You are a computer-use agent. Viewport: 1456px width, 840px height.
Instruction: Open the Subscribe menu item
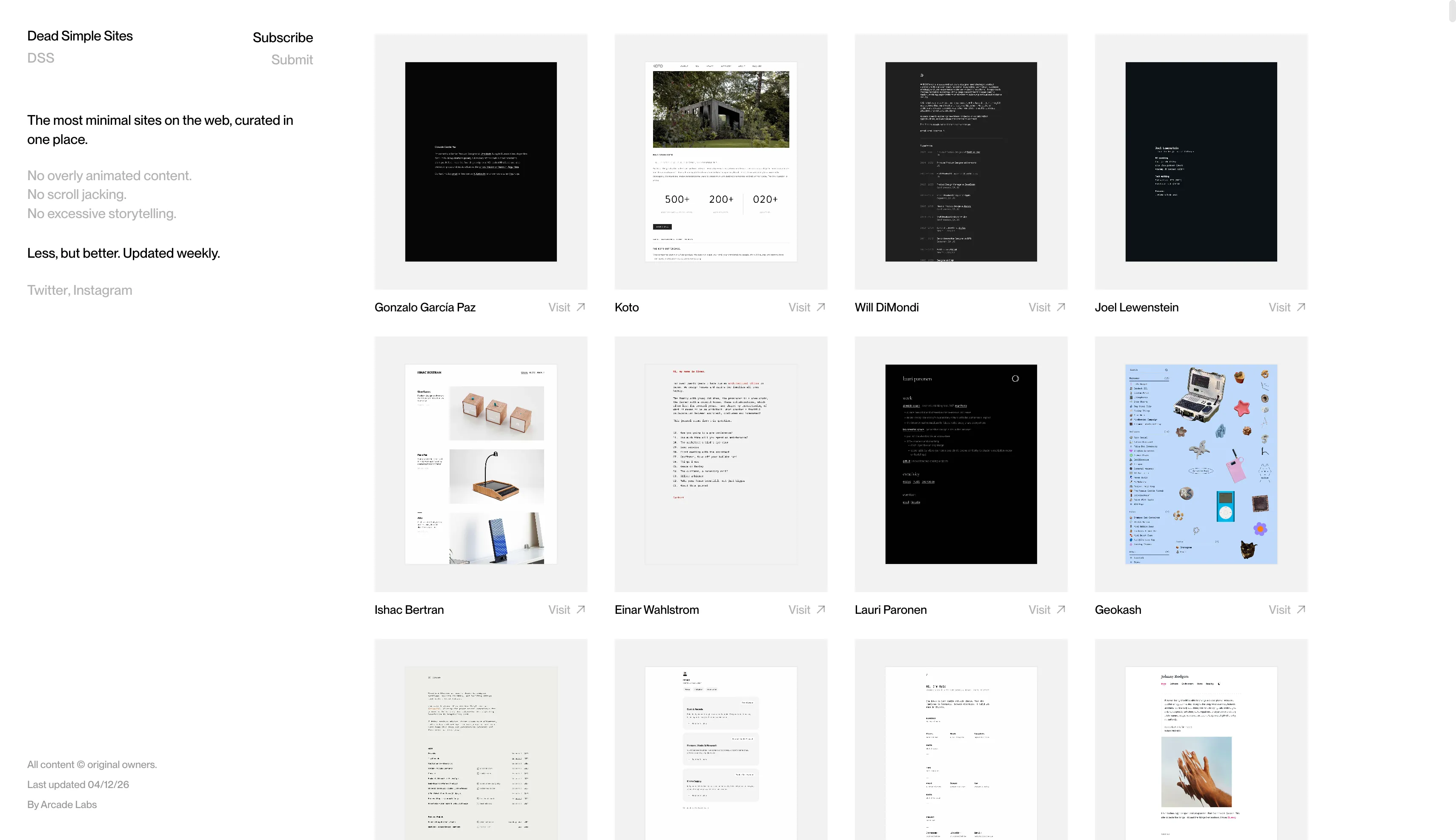(x=283, y=37)
